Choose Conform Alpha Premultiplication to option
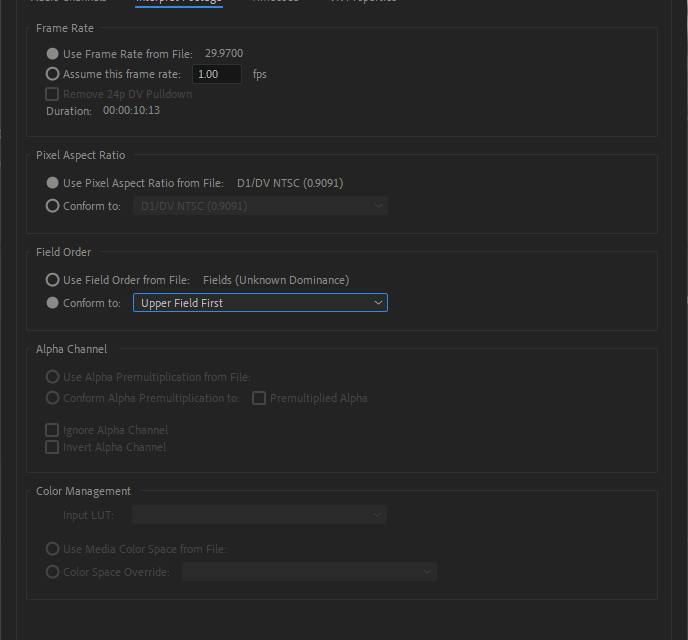The image size is (688, 640). [x=53, y=398]
